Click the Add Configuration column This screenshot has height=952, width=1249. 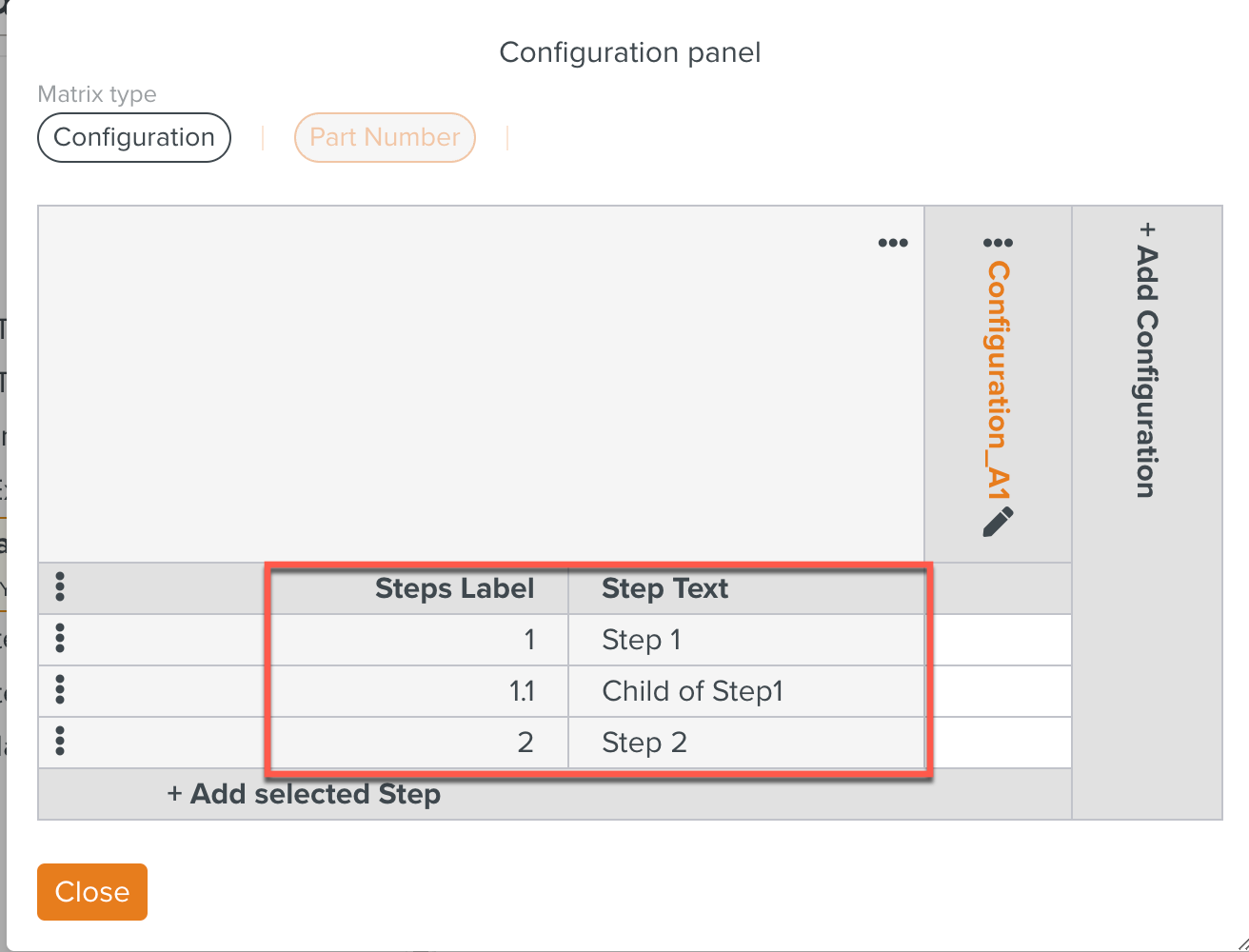point(1147,512)
